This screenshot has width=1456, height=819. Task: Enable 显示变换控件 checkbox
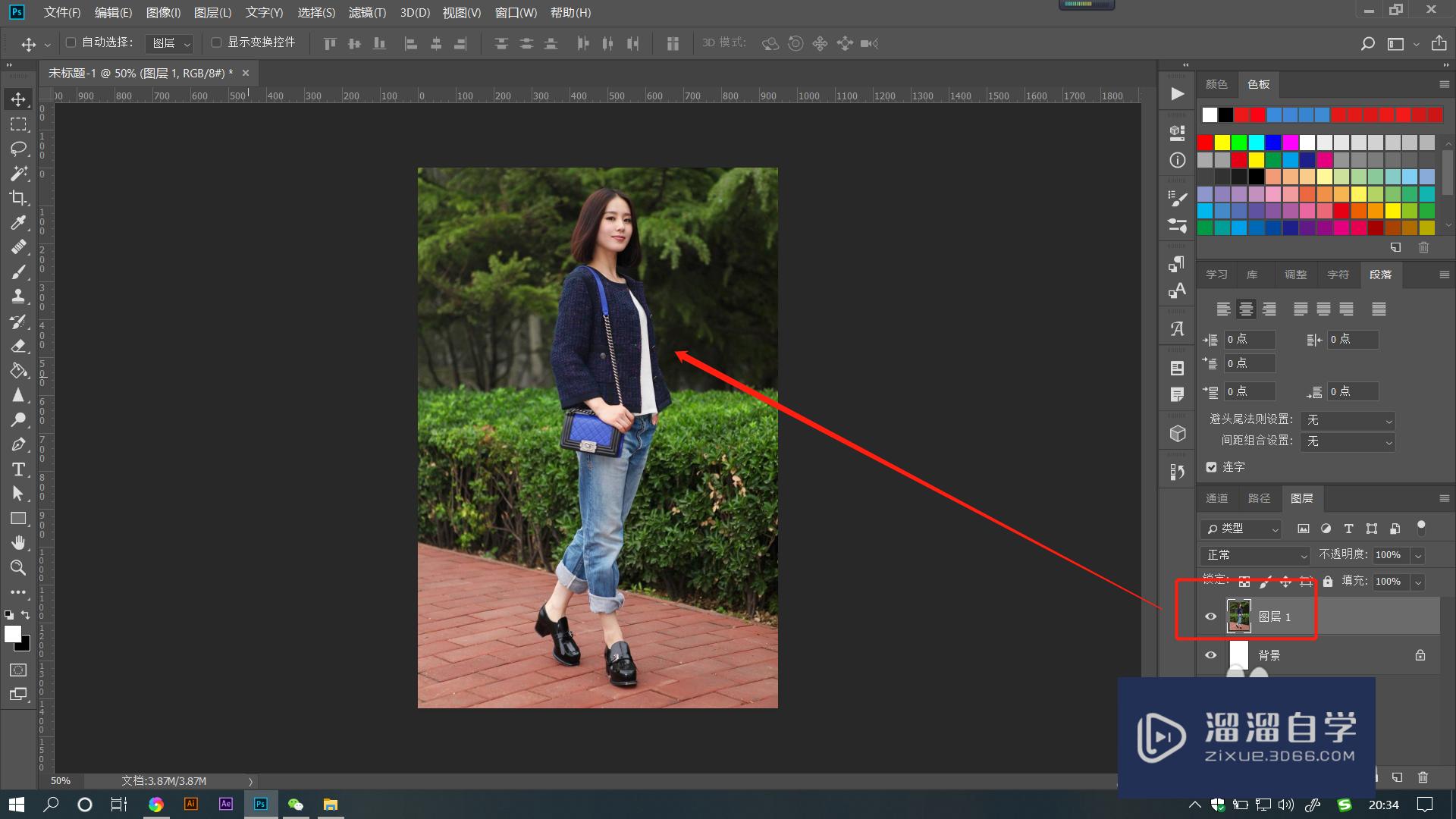(x=216, y=42)
